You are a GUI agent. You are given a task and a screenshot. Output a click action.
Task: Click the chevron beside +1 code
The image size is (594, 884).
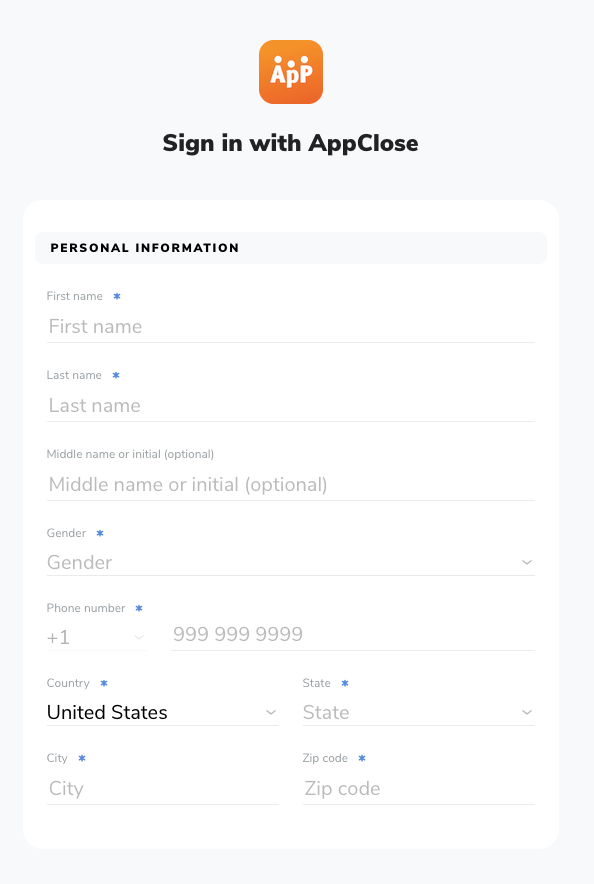click(139, 637)
